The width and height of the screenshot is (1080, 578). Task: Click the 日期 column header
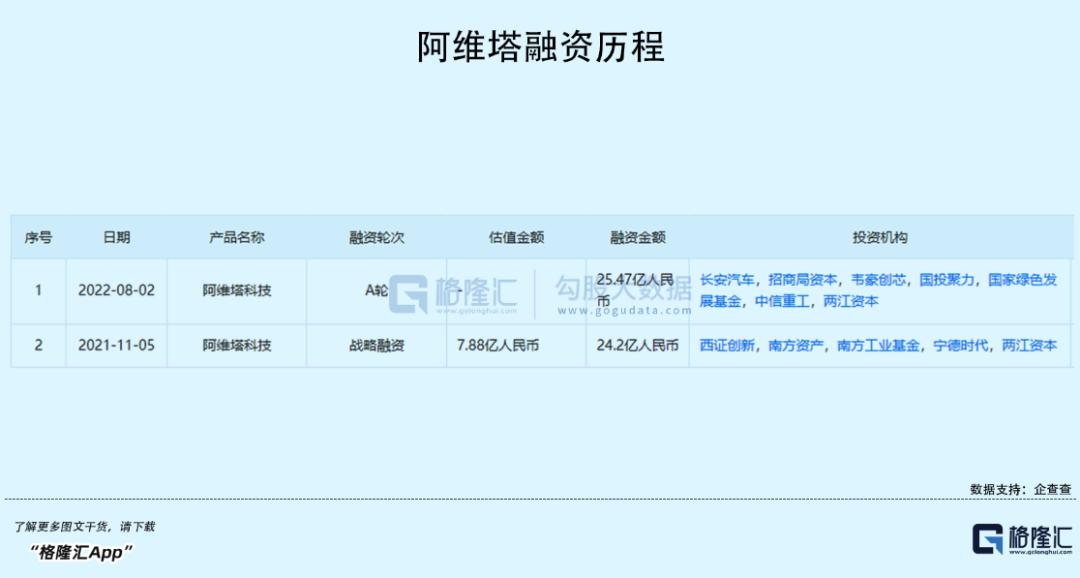tap(116, 238)
